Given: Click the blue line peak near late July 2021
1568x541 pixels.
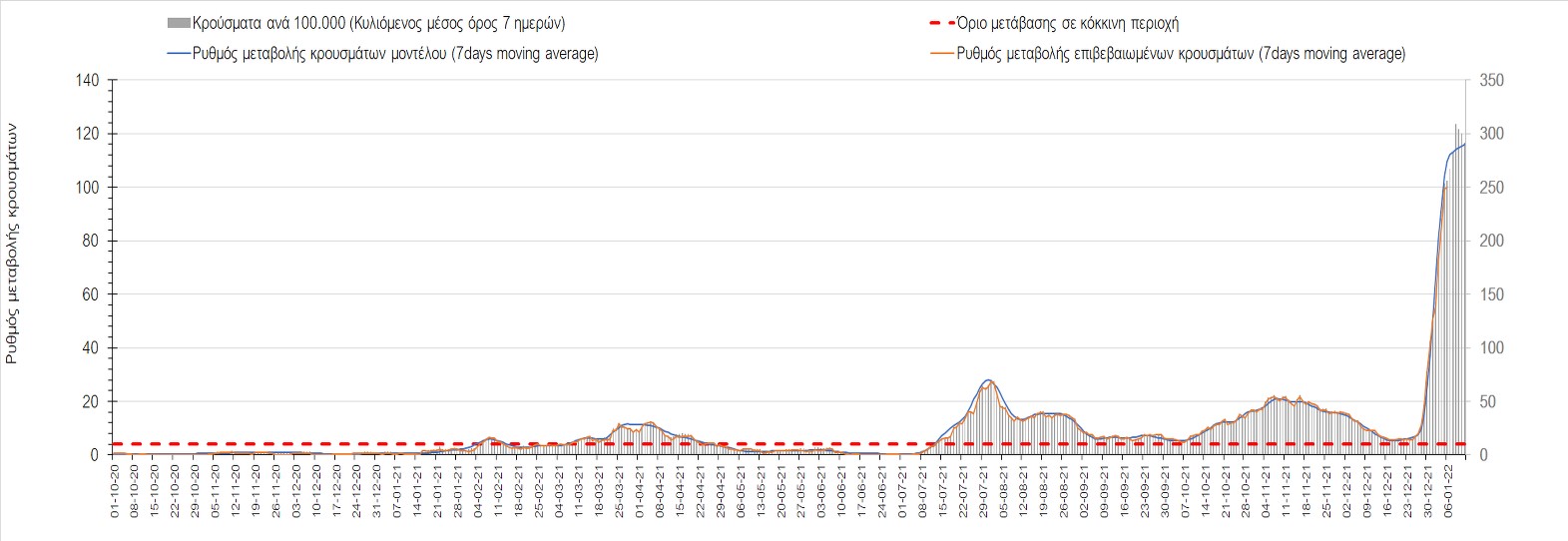Looking at the screenshot, I should (x=987, y=380).
